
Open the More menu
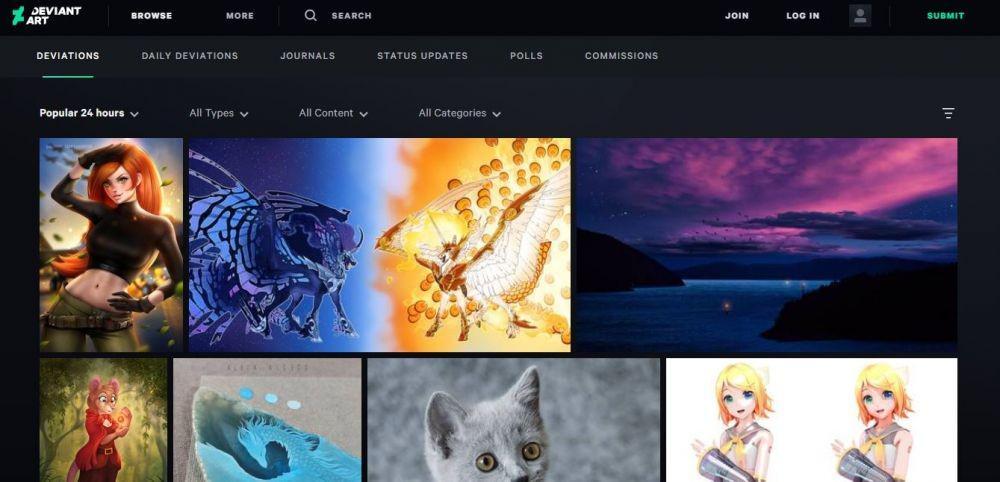pyautogui.click(x=240, y=16)
